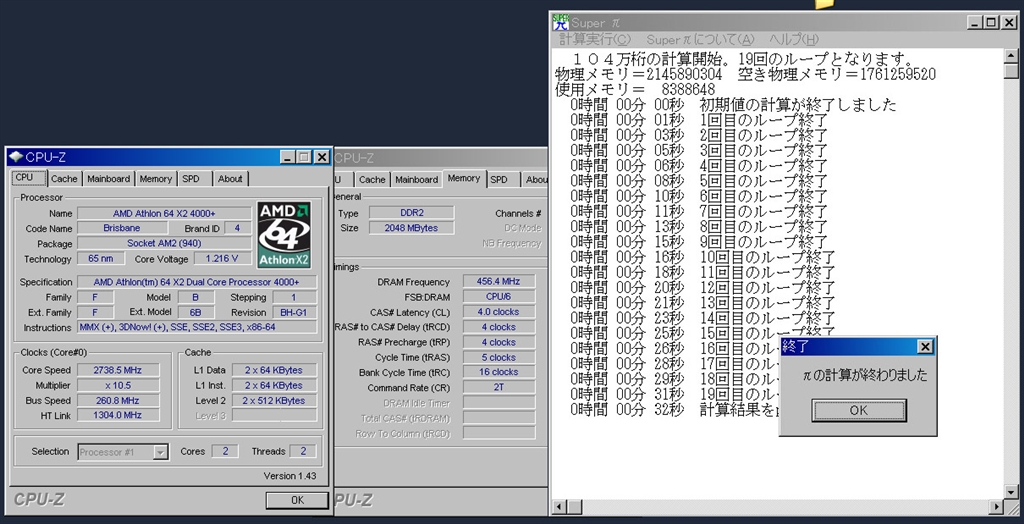Click the L1 Data value 2 x 64 KBytes
Screen dimensions: 1024x524
[274, 370]
